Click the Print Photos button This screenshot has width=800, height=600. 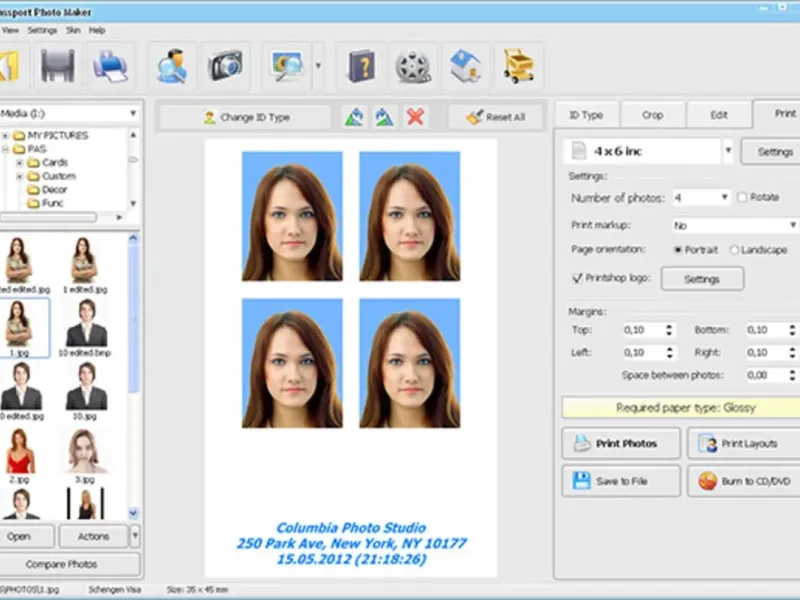[x=621, y=443]
